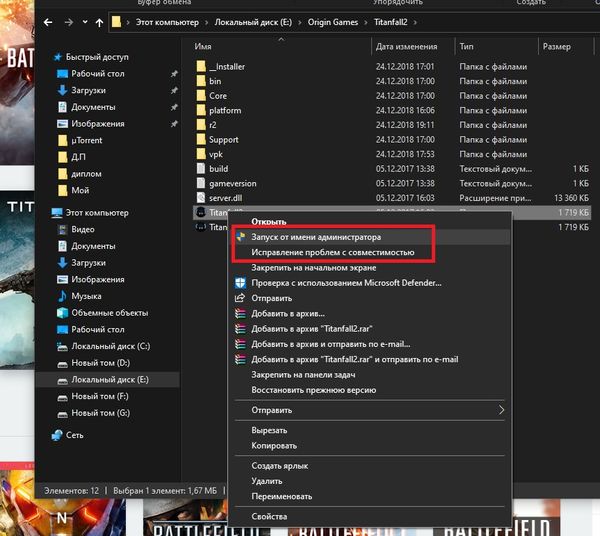This screenshot has width=600, height=536.
Task: Choose 'Закрепить на начальном экране'
Action: pos(313,268)
